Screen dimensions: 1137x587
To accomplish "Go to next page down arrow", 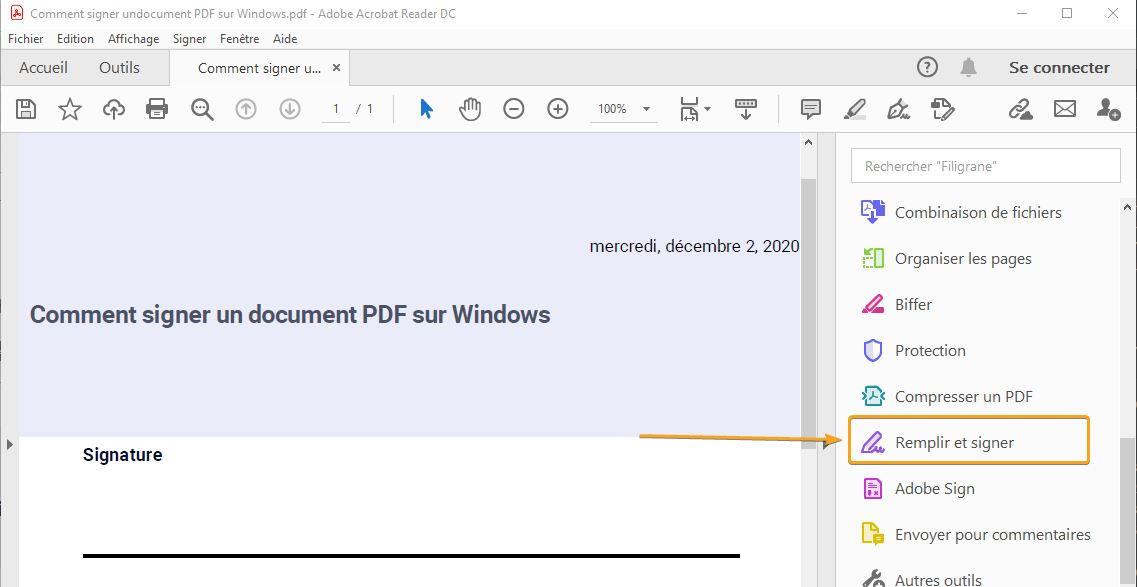I will click(290, 109).
